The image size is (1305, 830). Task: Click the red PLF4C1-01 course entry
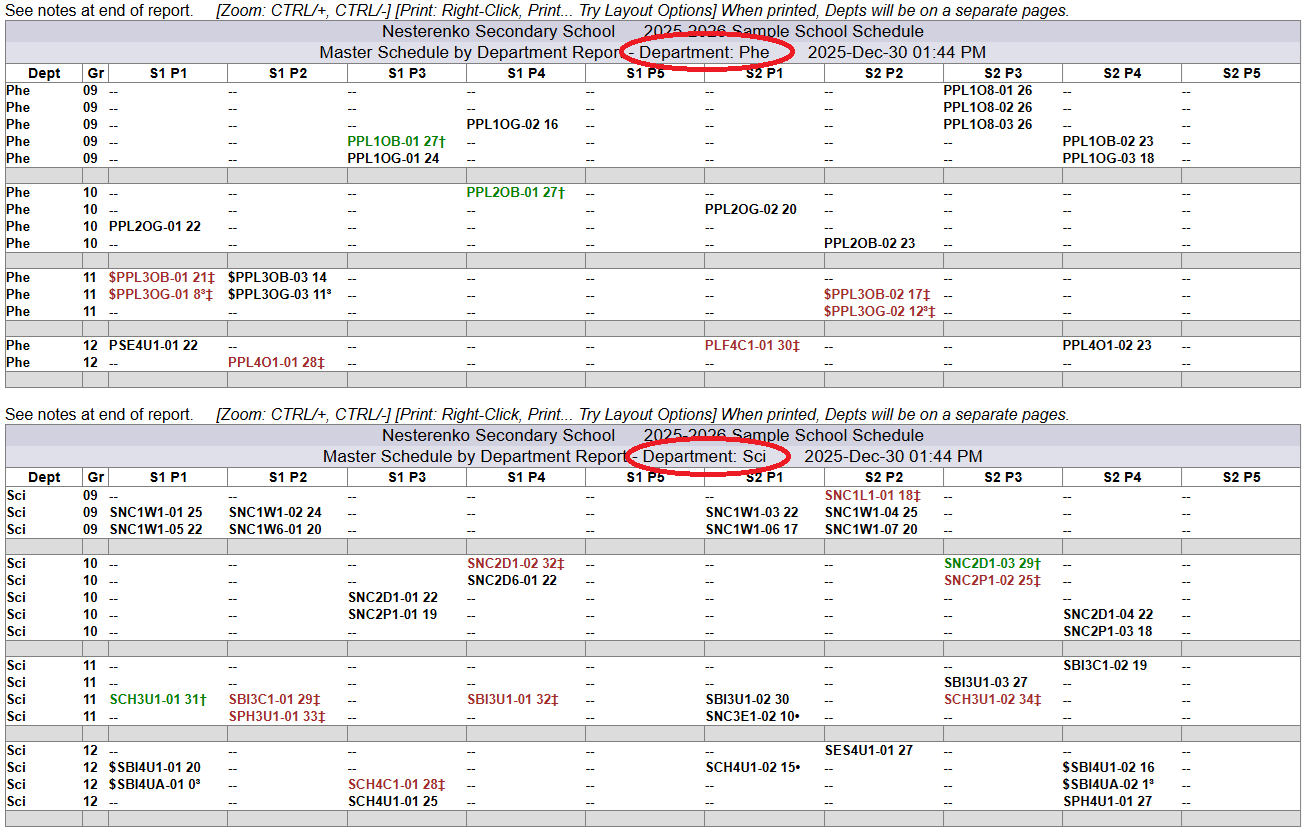pos(752,346)
